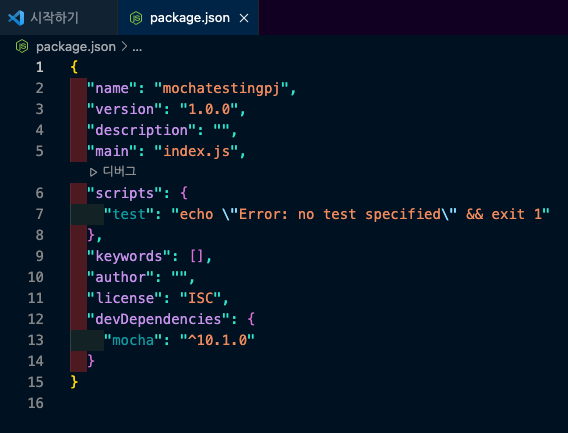Click the "mocha" dependency key

pos(133,340)
